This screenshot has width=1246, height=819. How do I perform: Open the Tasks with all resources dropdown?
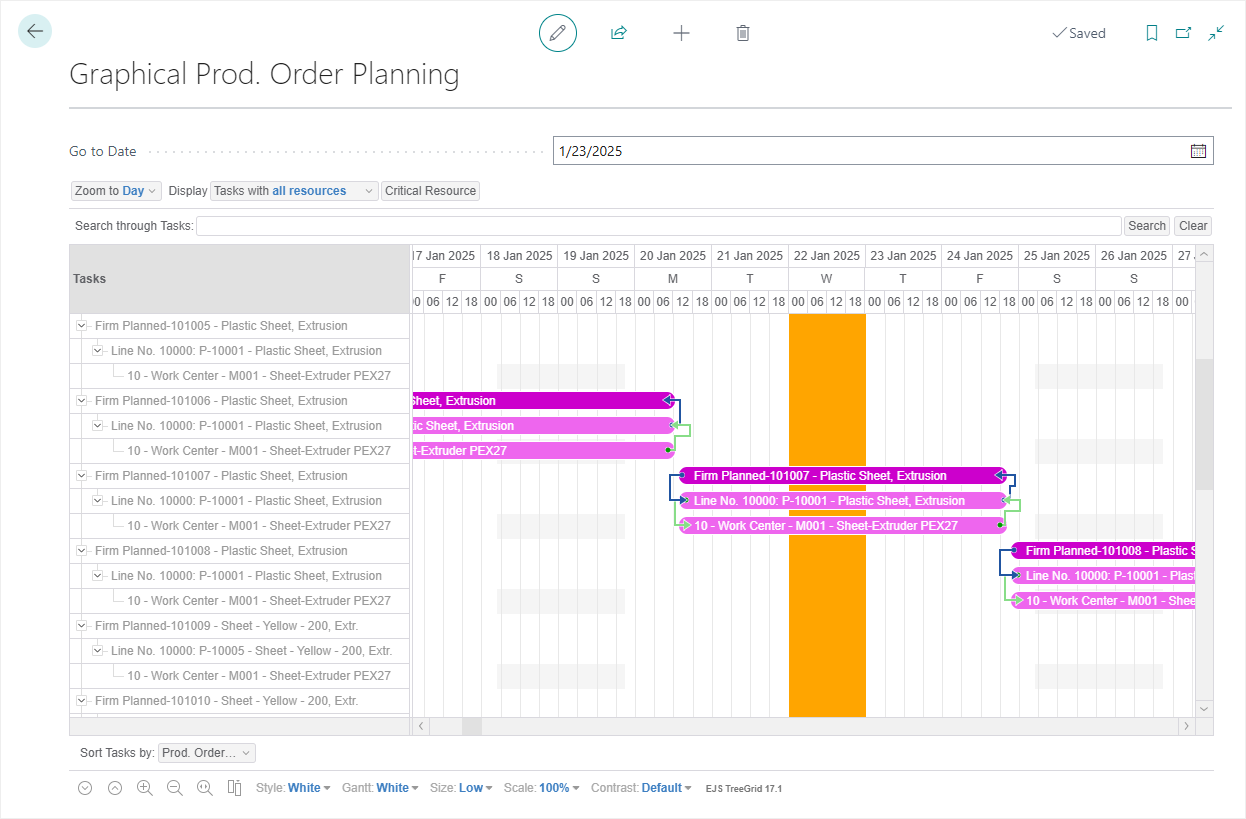294,191
